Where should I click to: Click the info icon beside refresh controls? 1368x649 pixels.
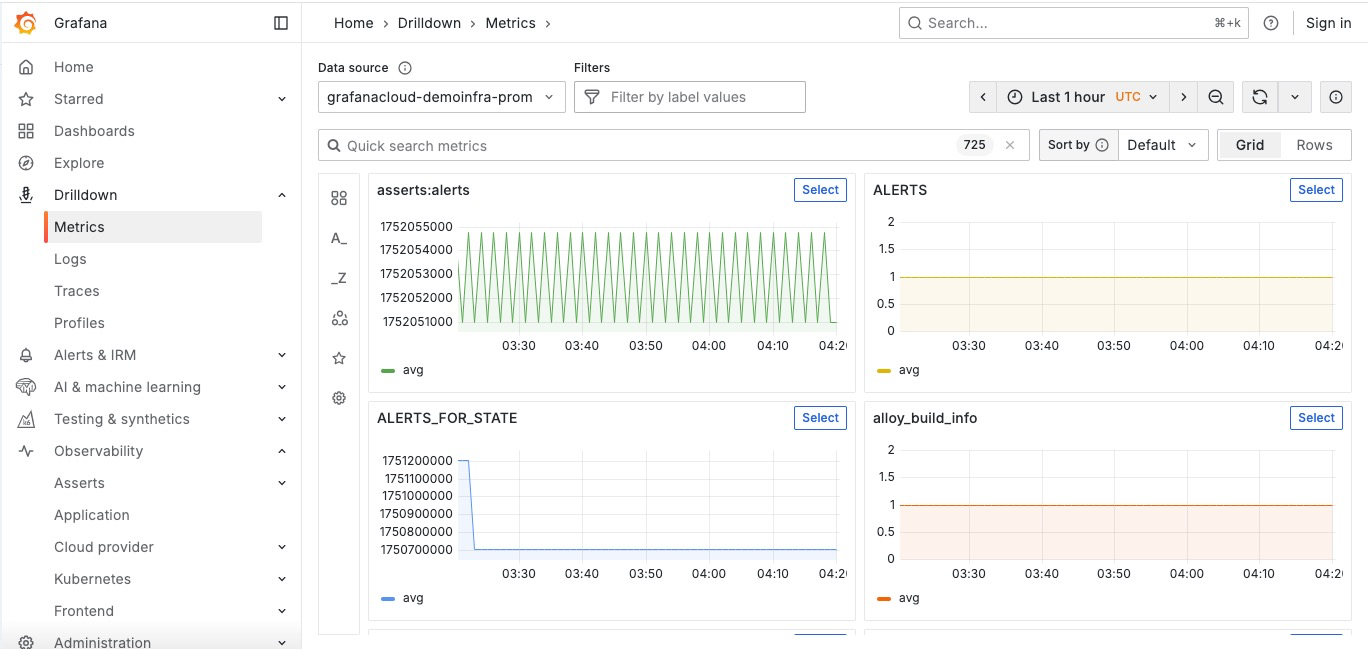coord(1336,97)
